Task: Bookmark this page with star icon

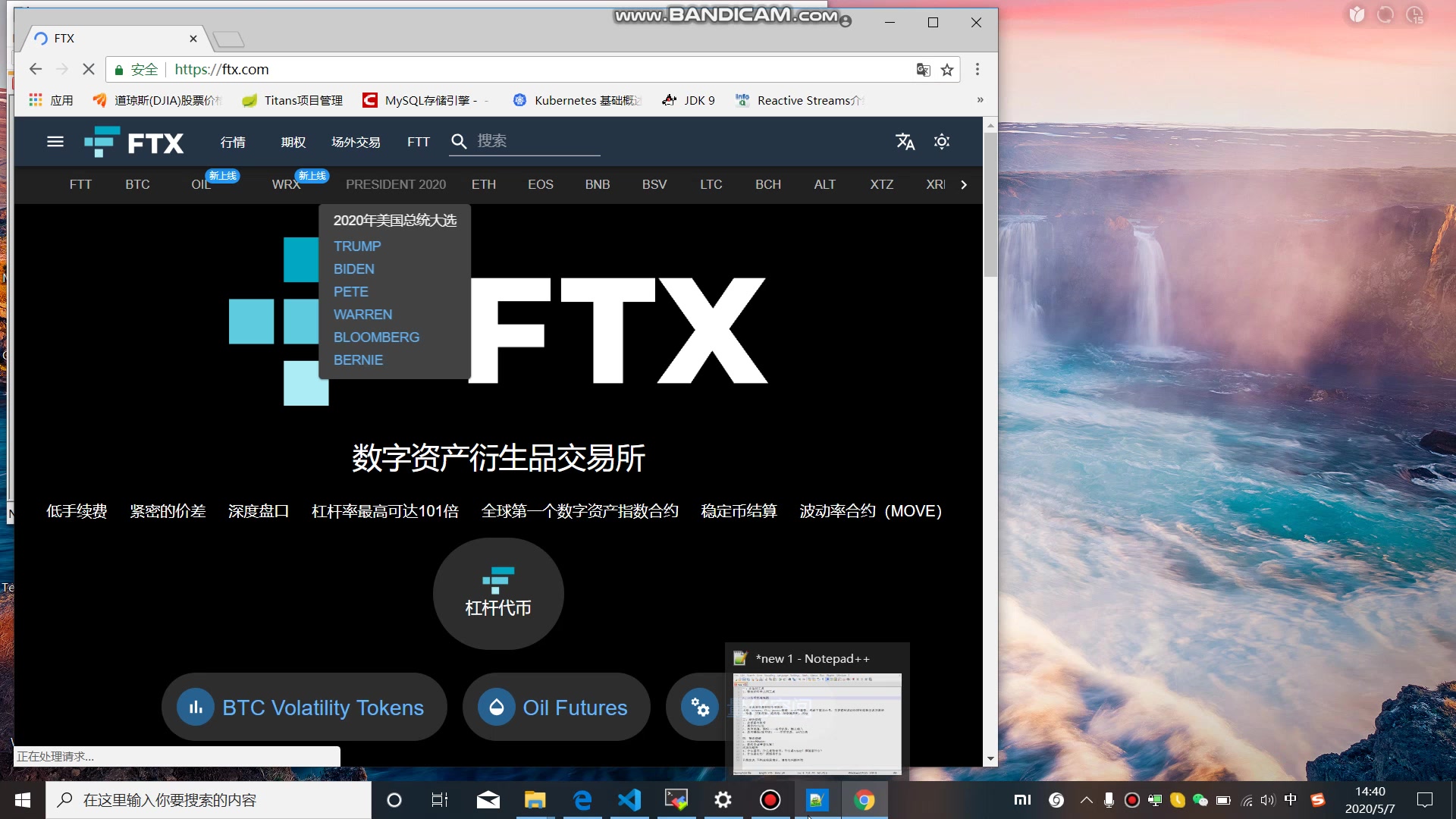Action: 947,70
